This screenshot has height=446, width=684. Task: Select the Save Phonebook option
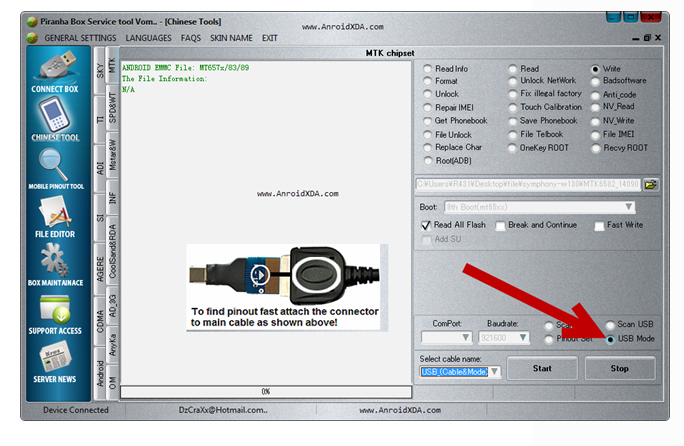512,121
